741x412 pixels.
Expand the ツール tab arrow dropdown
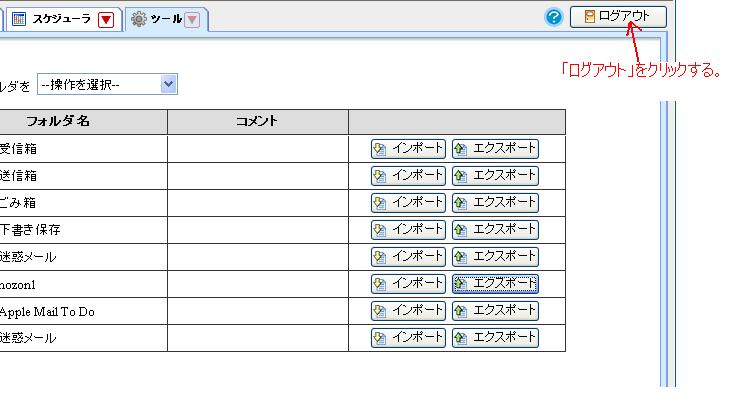coord(192,20)
